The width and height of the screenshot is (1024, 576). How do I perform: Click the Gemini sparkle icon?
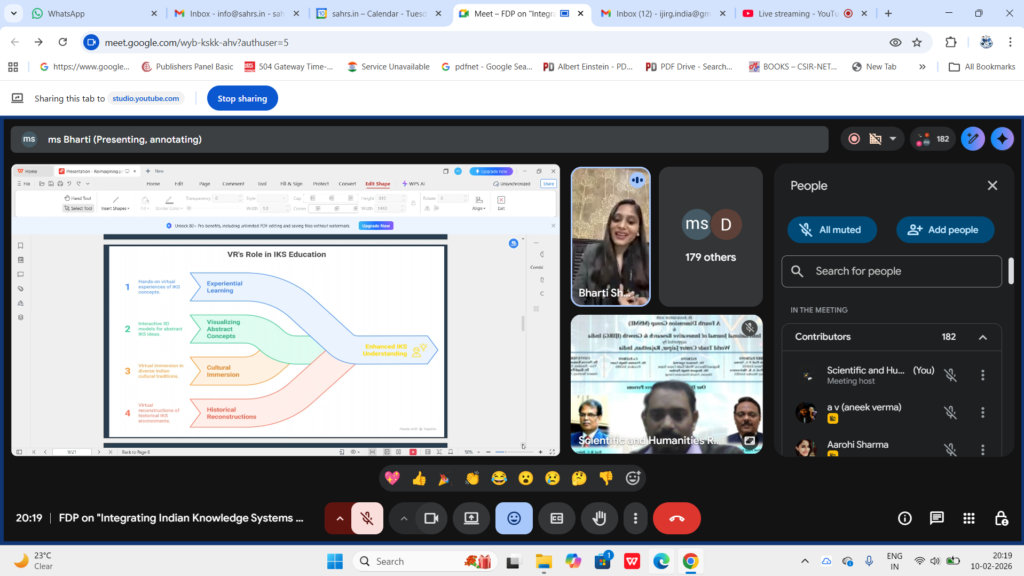(1002, 139)
